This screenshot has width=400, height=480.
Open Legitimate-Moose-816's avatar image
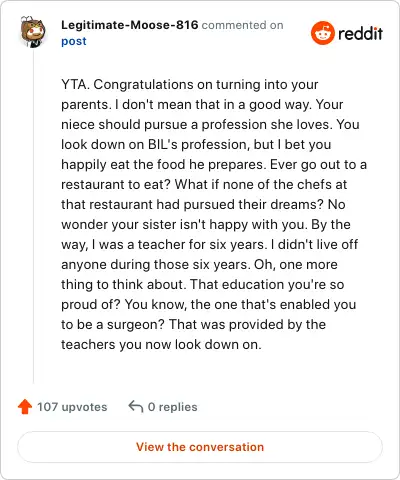point(33,32)
